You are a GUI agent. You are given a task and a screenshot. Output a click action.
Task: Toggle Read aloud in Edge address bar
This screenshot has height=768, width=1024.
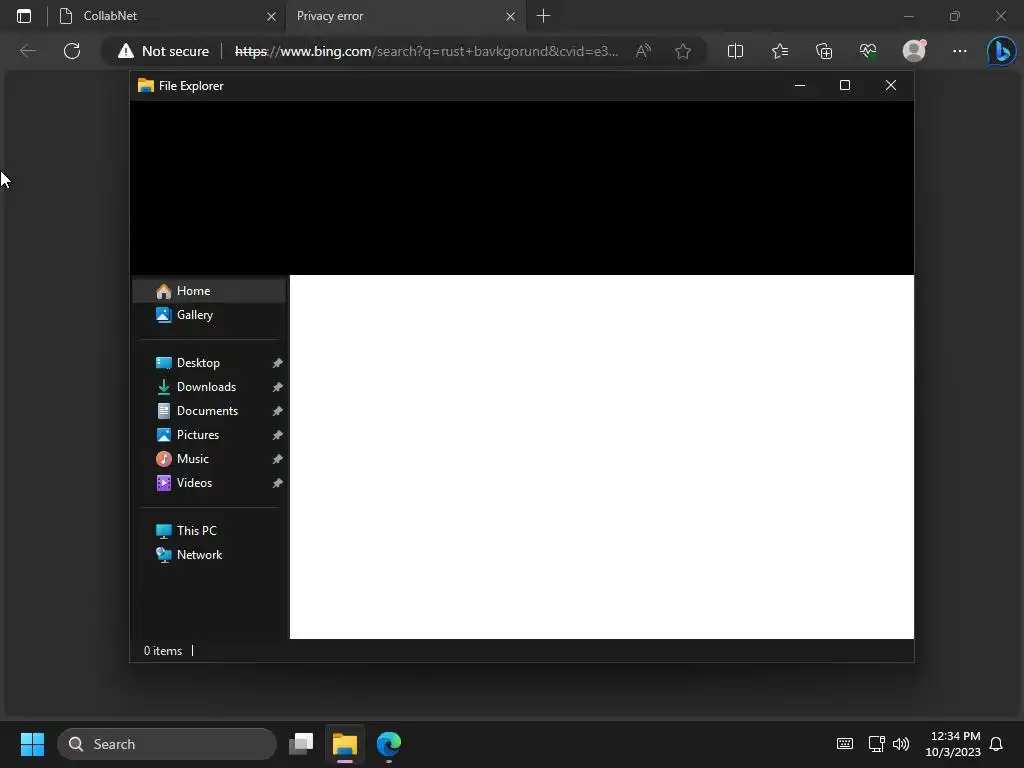[643, 51]
